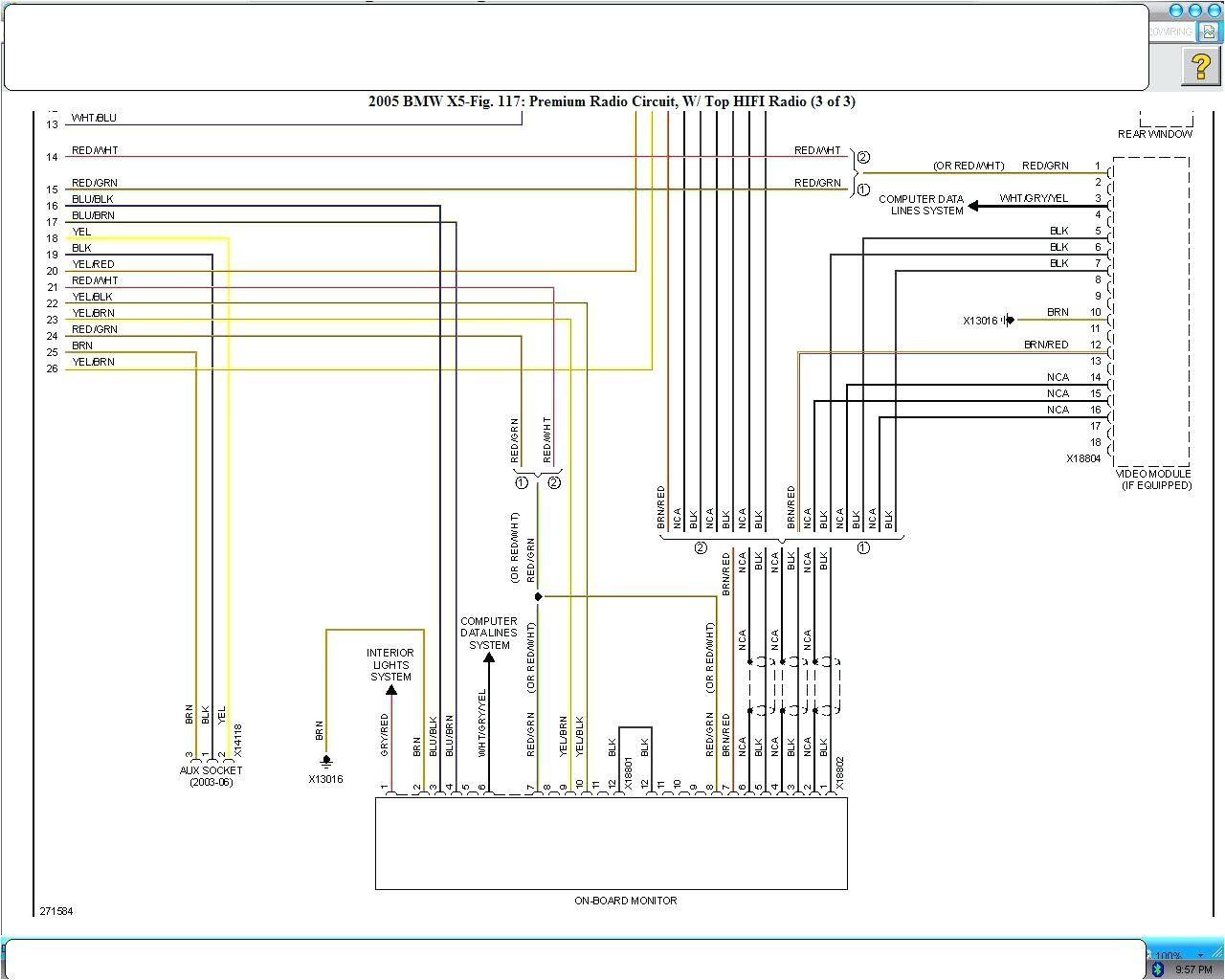1225x980 pixels.
Task: Click the image icon beside the WIRING field
Action: 1209,31
